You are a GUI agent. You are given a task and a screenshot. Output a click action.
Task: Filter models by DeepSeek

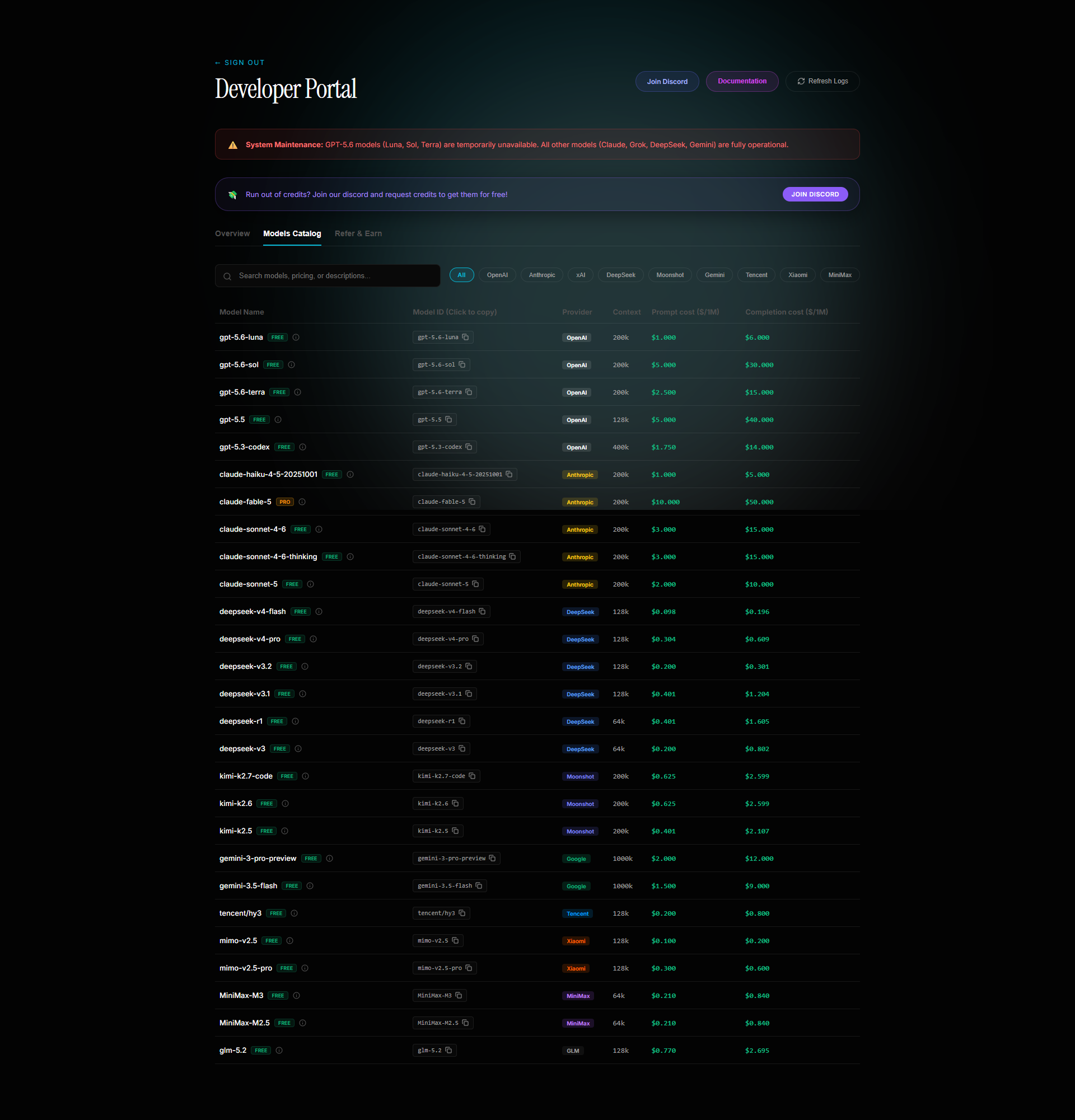coord(621,275)
